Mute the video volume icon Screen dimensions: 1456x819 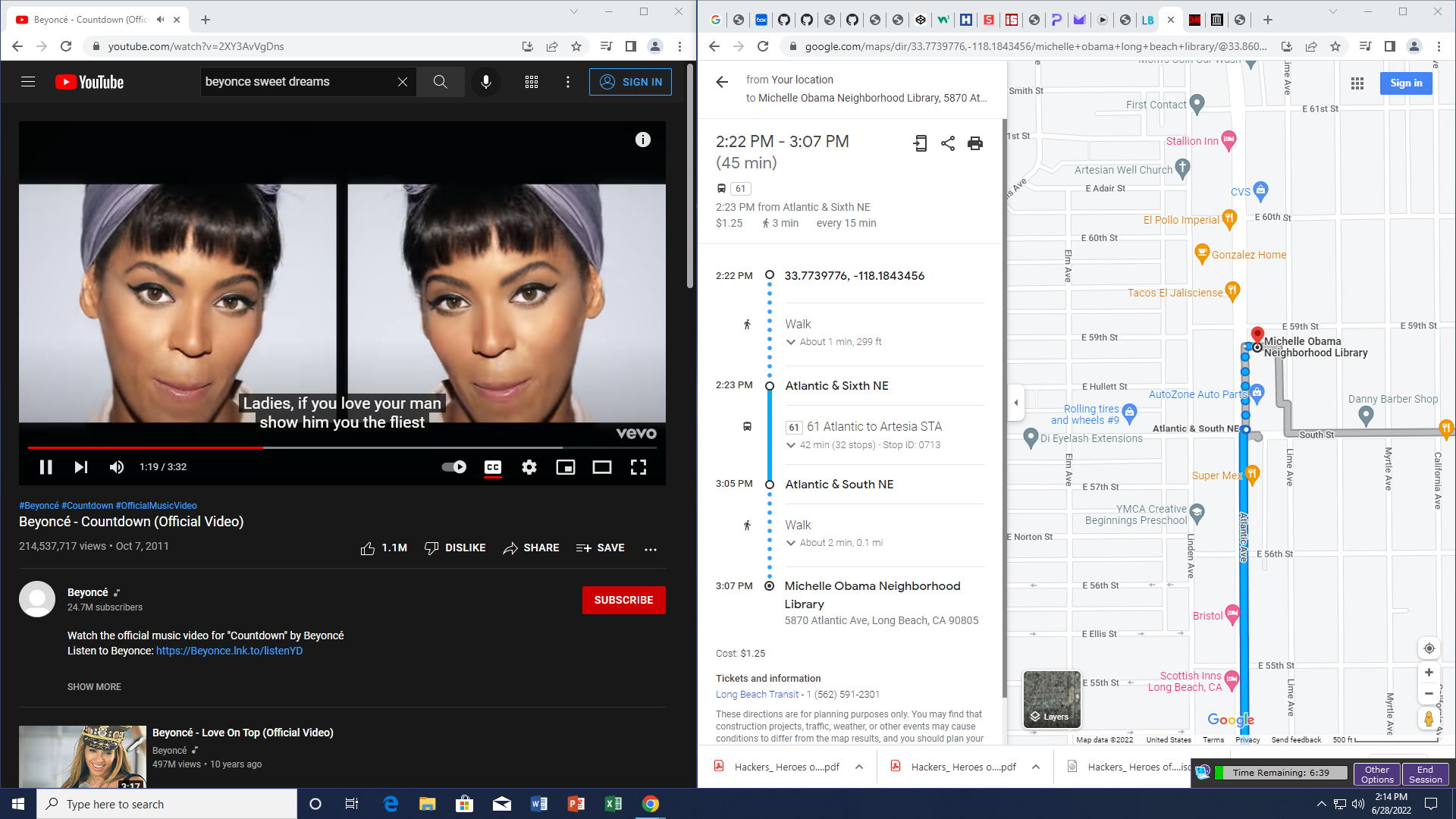(x=116, y=467)
